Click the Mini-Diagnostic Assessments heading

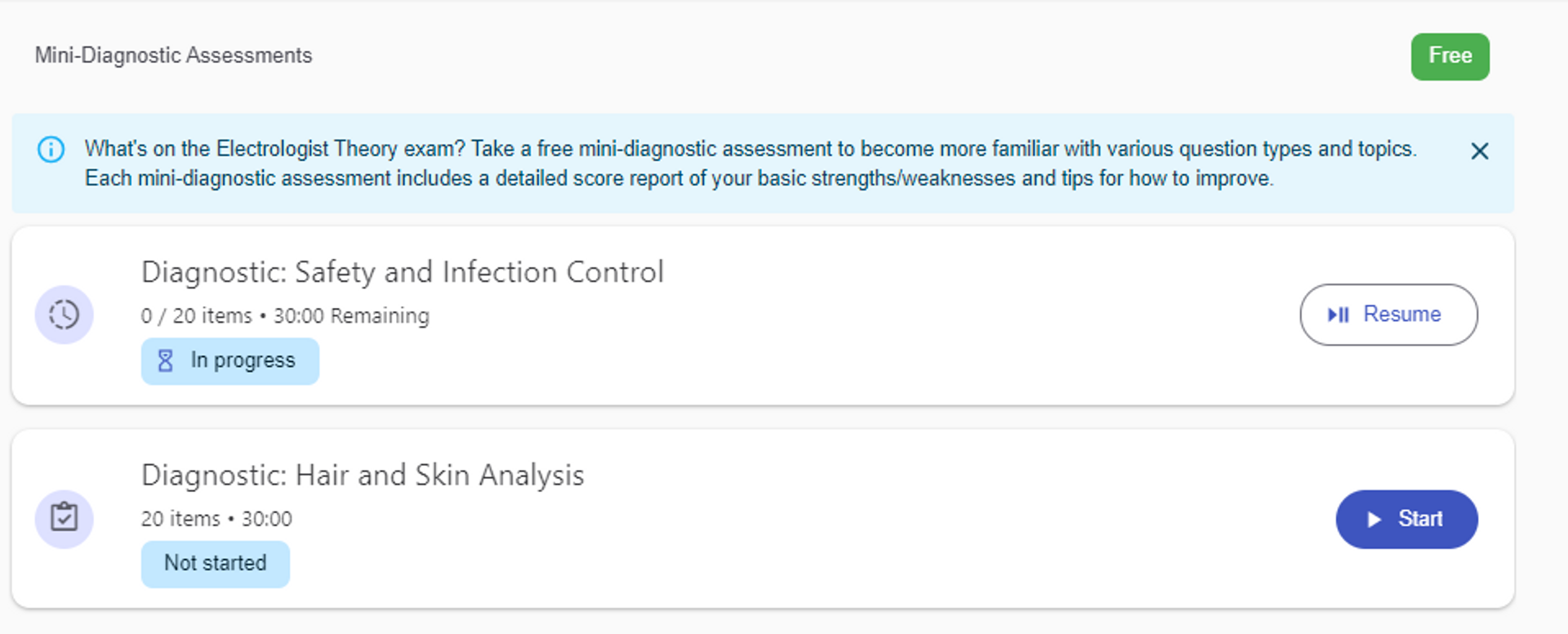click(x=173, y=56)
